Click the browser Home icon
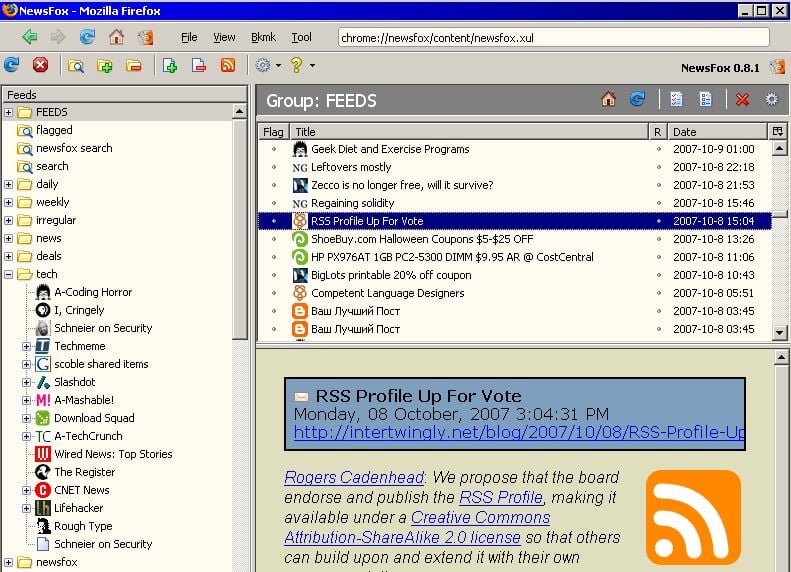The image size is (791, 572). point(116,37)
